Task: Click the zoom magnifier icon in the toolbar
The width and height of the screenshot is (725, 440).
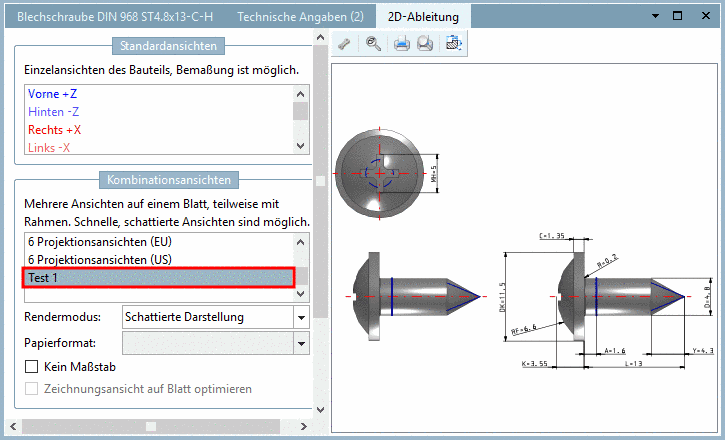Action: tap(373, 43)
